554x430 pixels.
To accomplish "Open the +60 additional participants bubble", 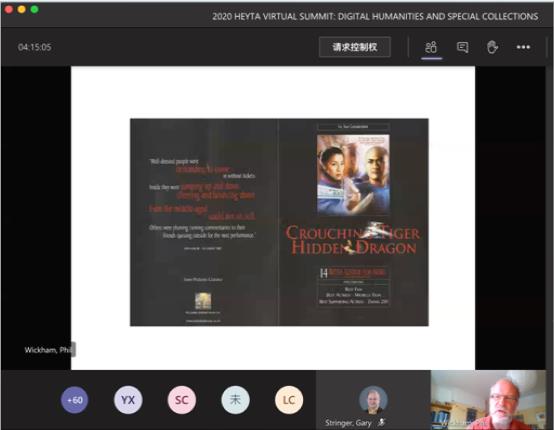I will (75, 400).
